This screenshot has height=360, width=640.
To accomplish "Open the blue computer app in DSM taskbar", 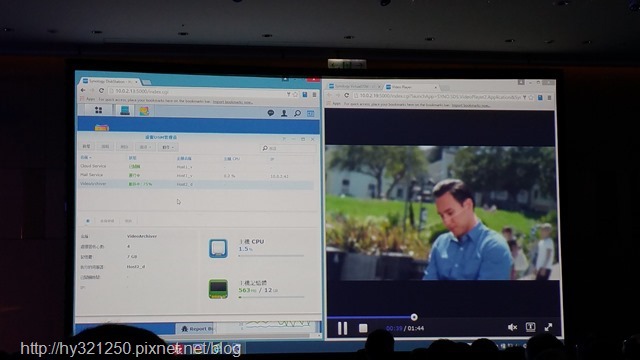I will tap(124, 110).
